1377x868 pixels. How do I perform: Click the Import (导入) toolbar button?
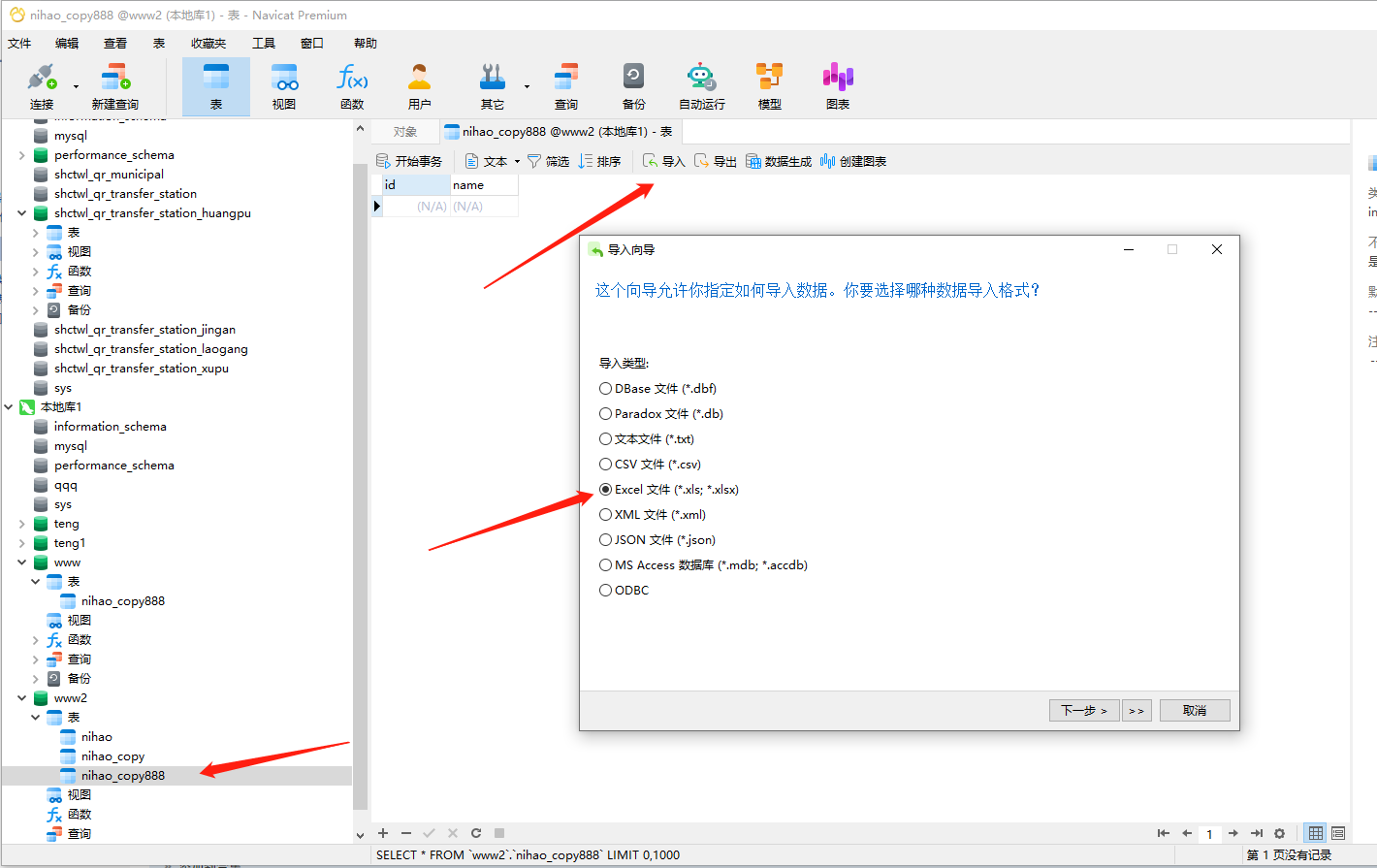coord(664,161)
